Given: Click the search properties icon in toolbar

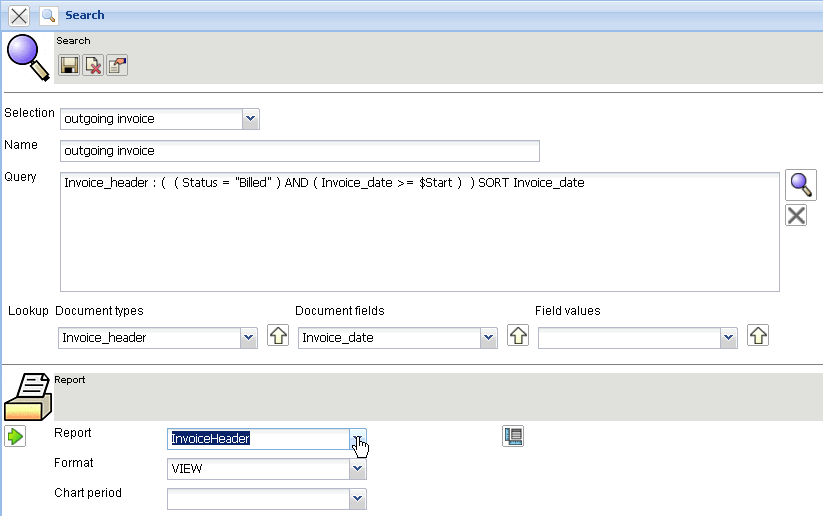Looking at the screenshot, I should click(117, 66).
